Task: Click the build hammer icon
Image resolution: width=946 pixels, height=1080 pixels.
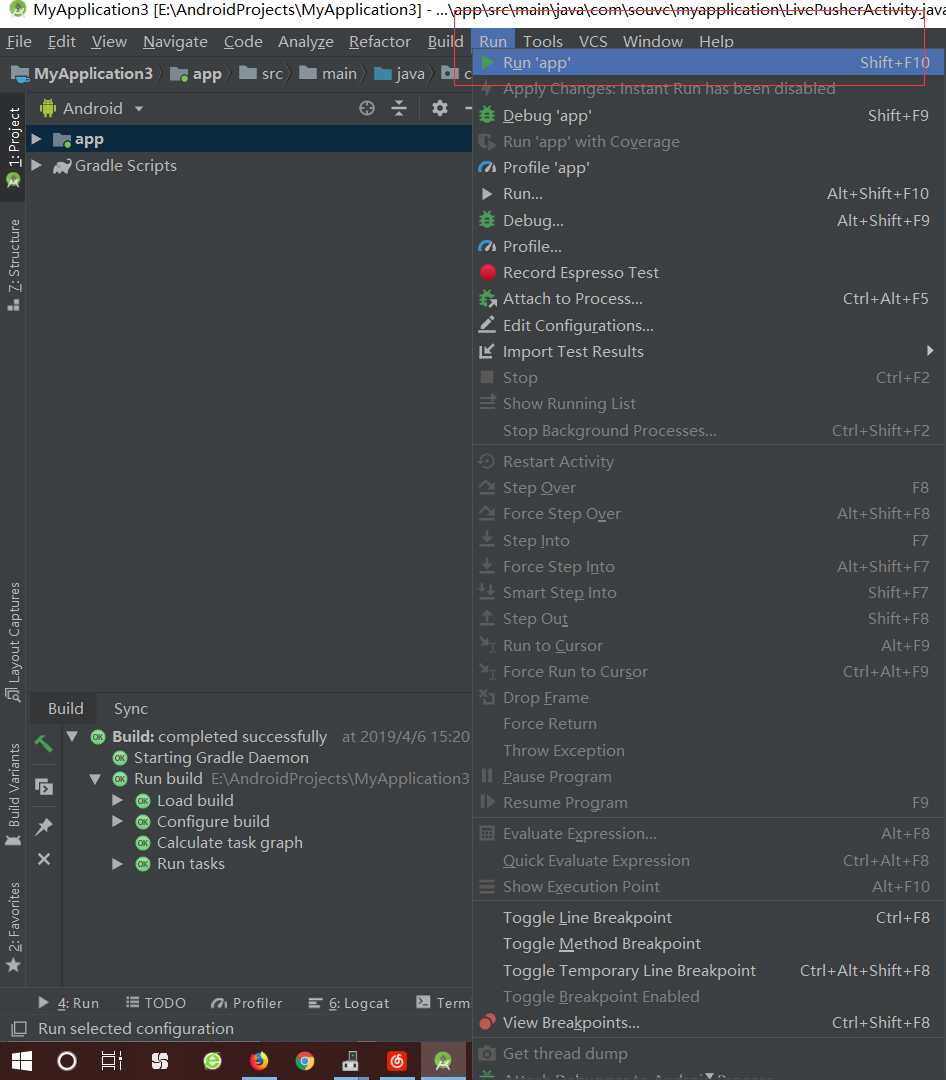Action: click(43, 743)
